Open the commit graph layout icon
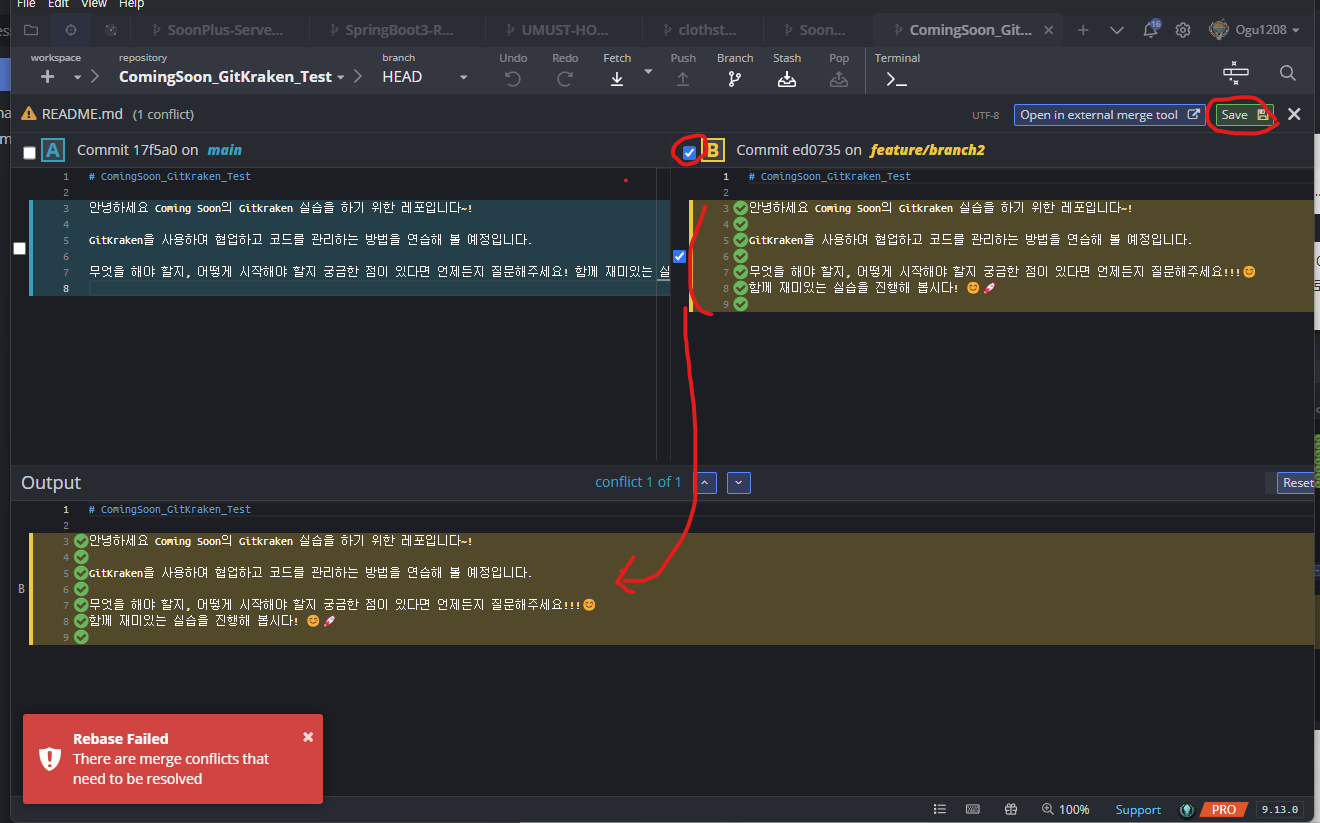 click(1236, 73)
